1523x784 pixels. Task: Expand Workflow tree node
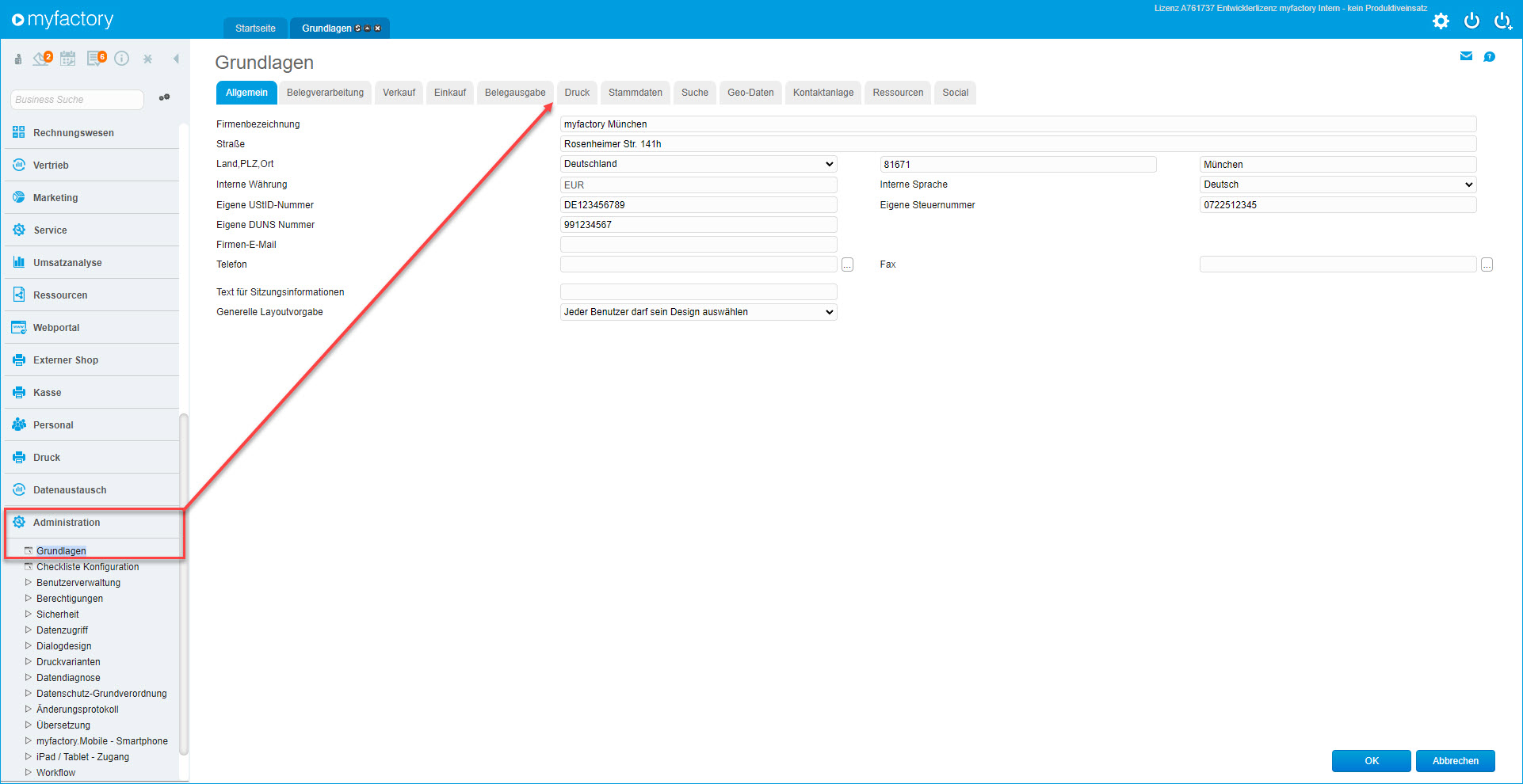click(x=29, y=772)
